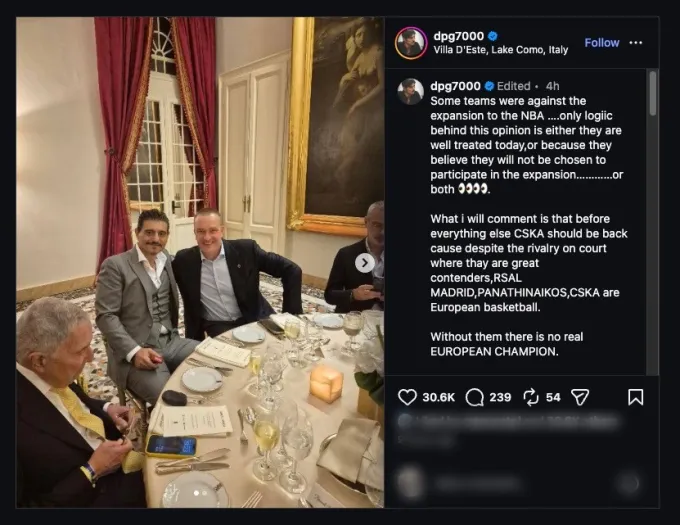
Task: Click the heart like icon
Action: coord(407,397)
